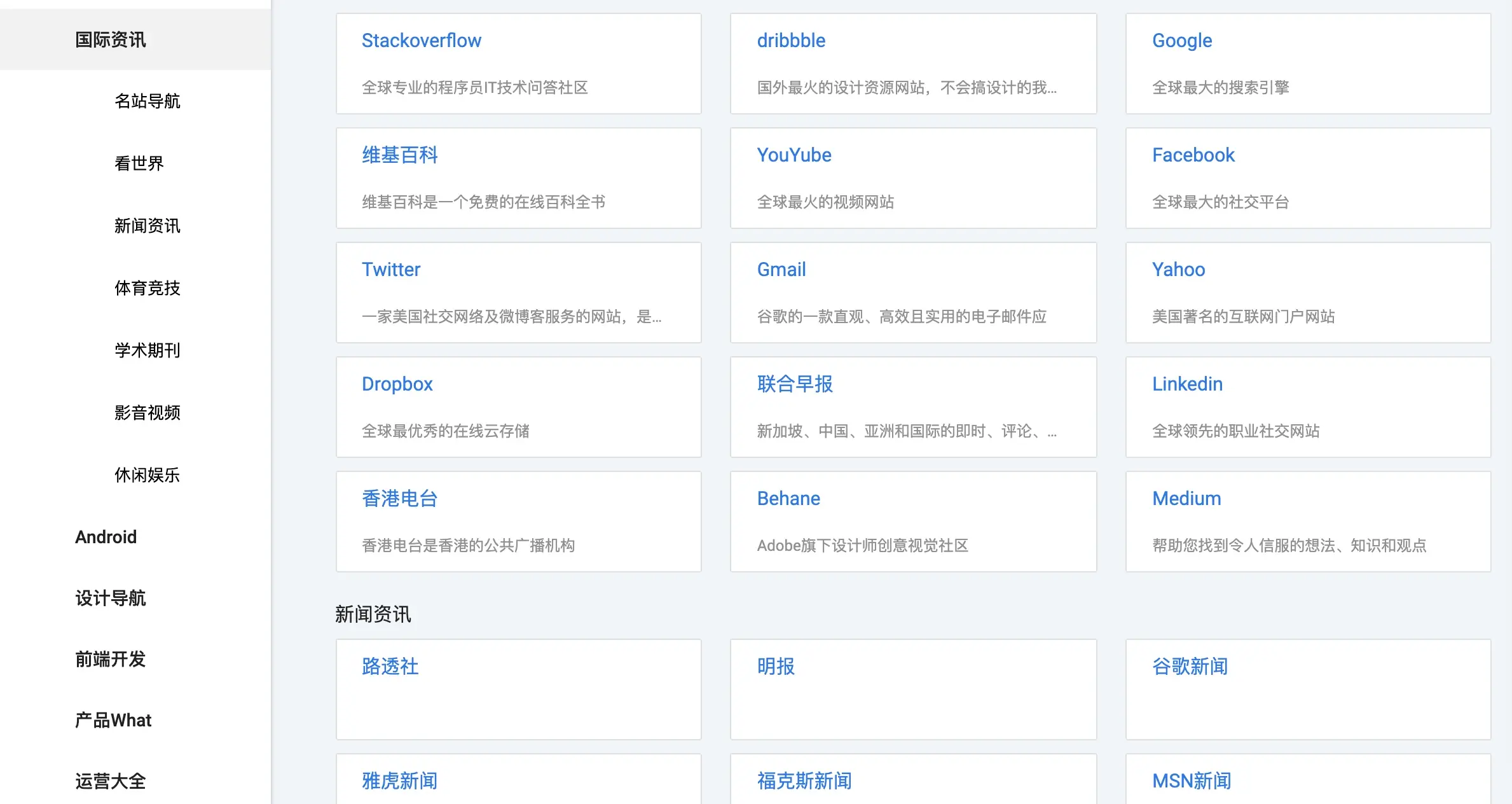
Task: Open the 路透社 news link
Action: tap(390, 667)
